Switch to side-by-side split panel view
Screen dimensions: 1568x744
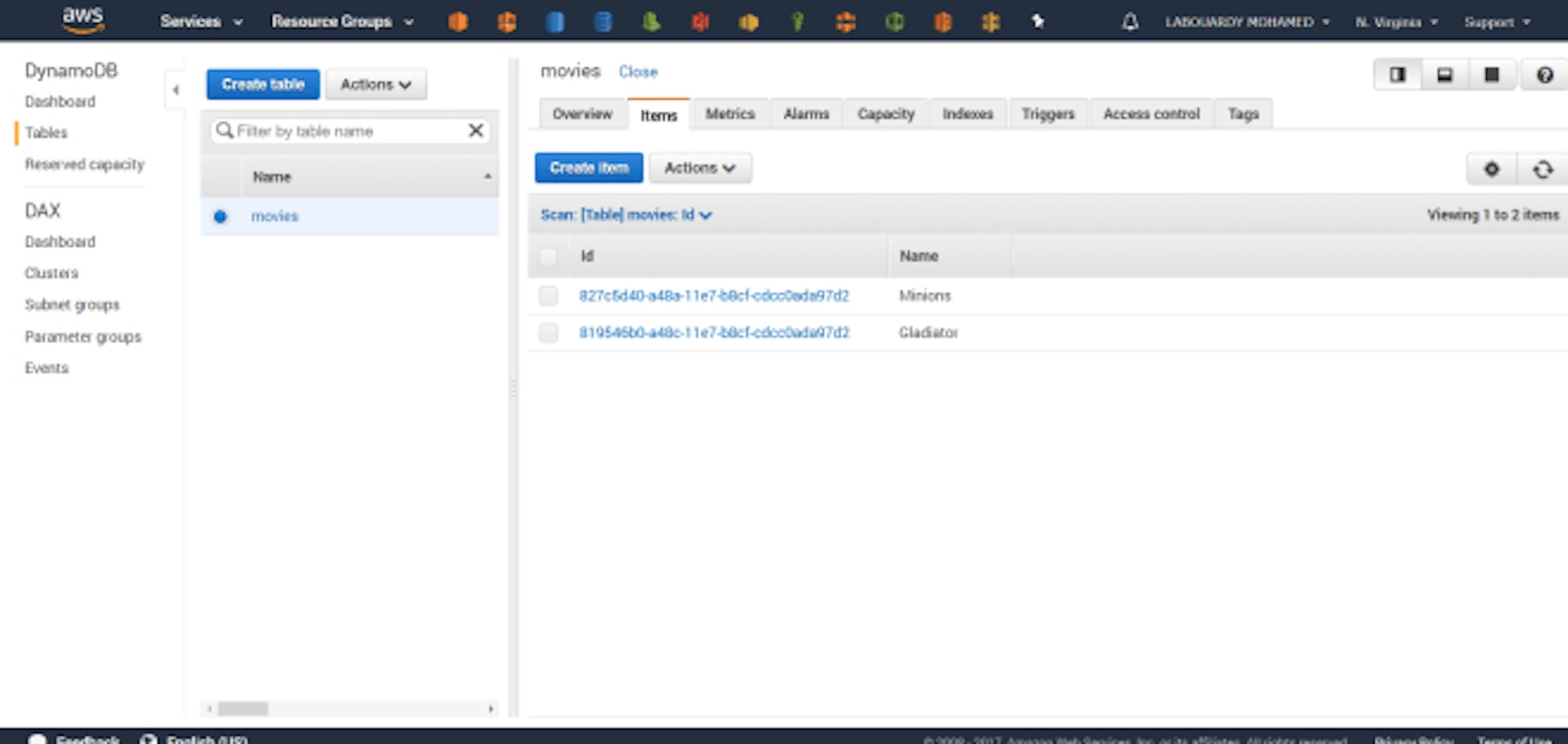1397,75
